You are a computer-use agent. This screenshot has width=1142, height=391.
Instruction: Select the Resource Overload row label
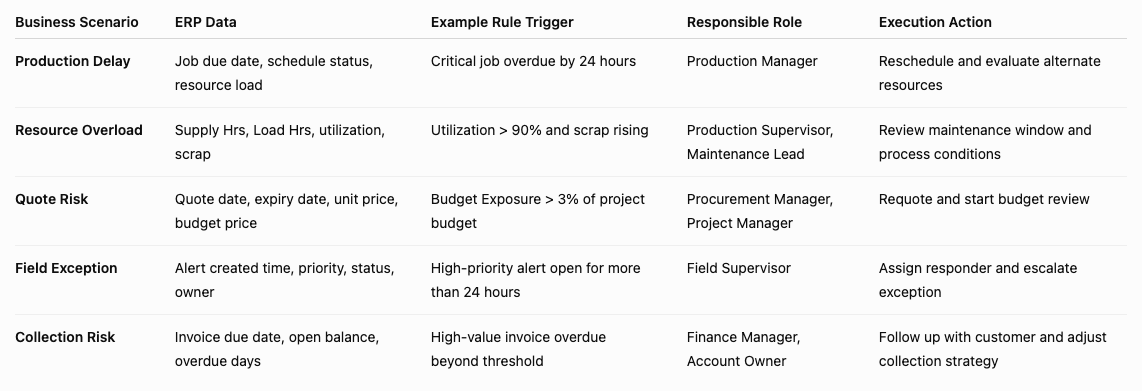79,130
